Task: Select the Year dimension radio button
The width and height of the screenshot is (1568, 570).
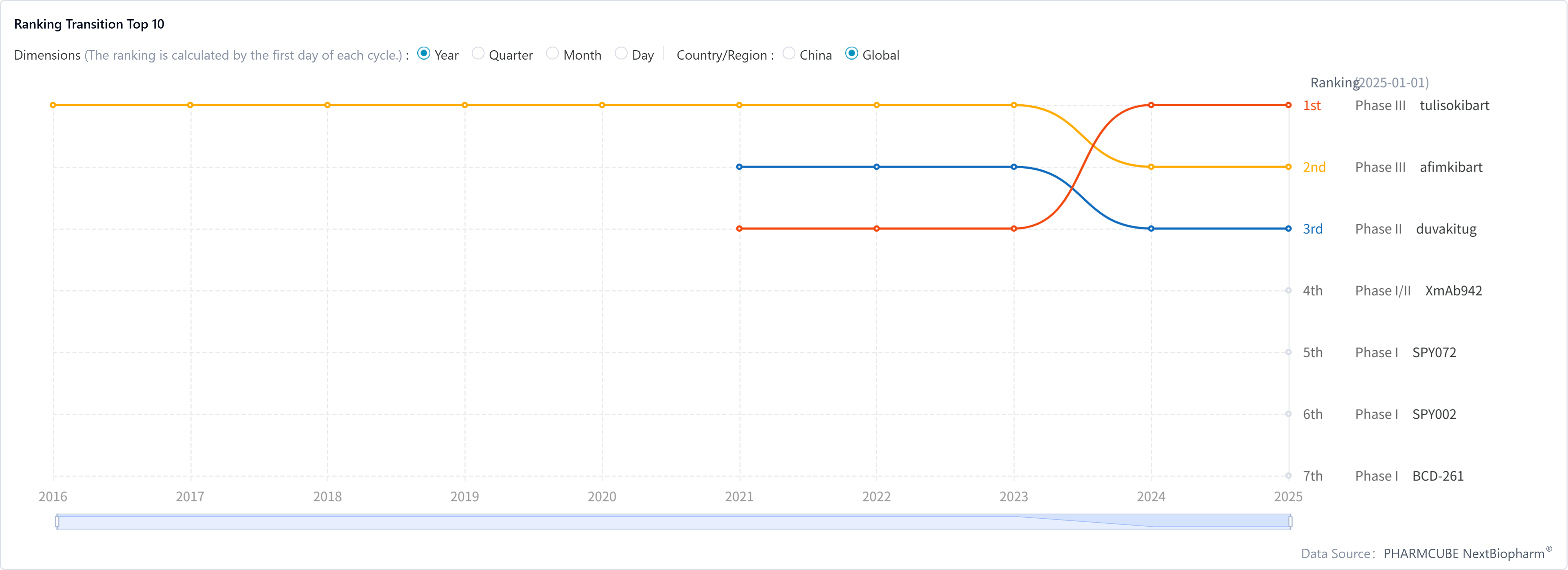Action: (424, 53)
